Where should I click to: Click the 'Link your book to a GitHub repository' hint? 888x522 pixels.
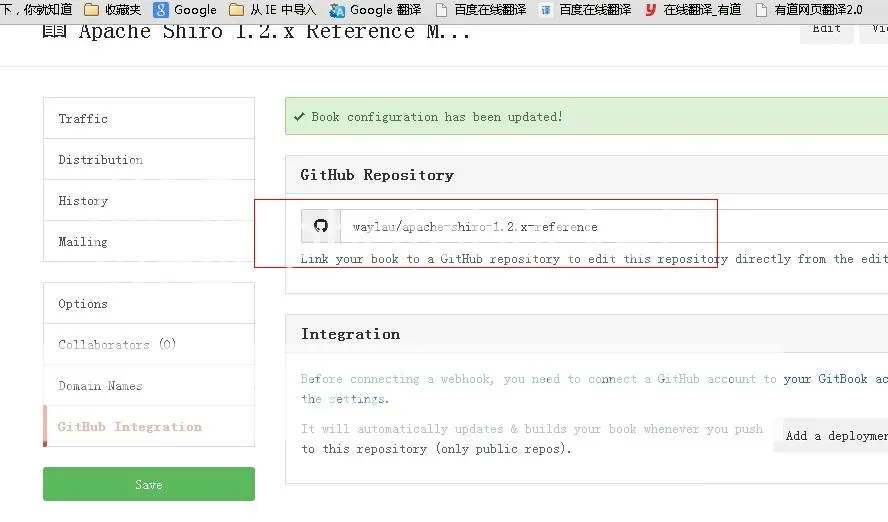(x=594, y=259)
